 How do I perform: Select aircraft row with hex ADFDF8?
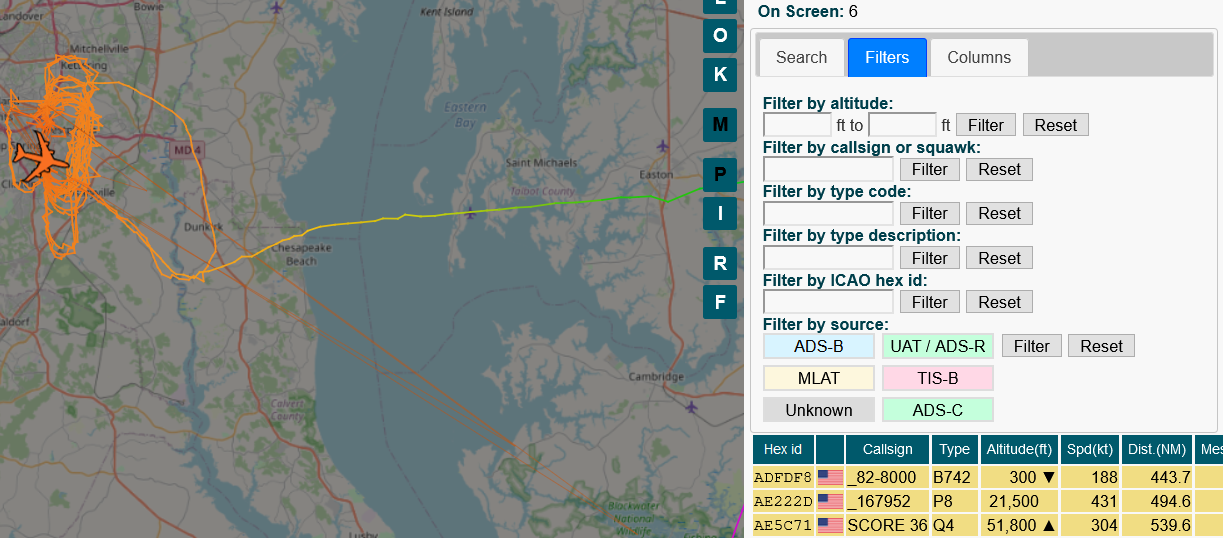click(x=988, y=477)
